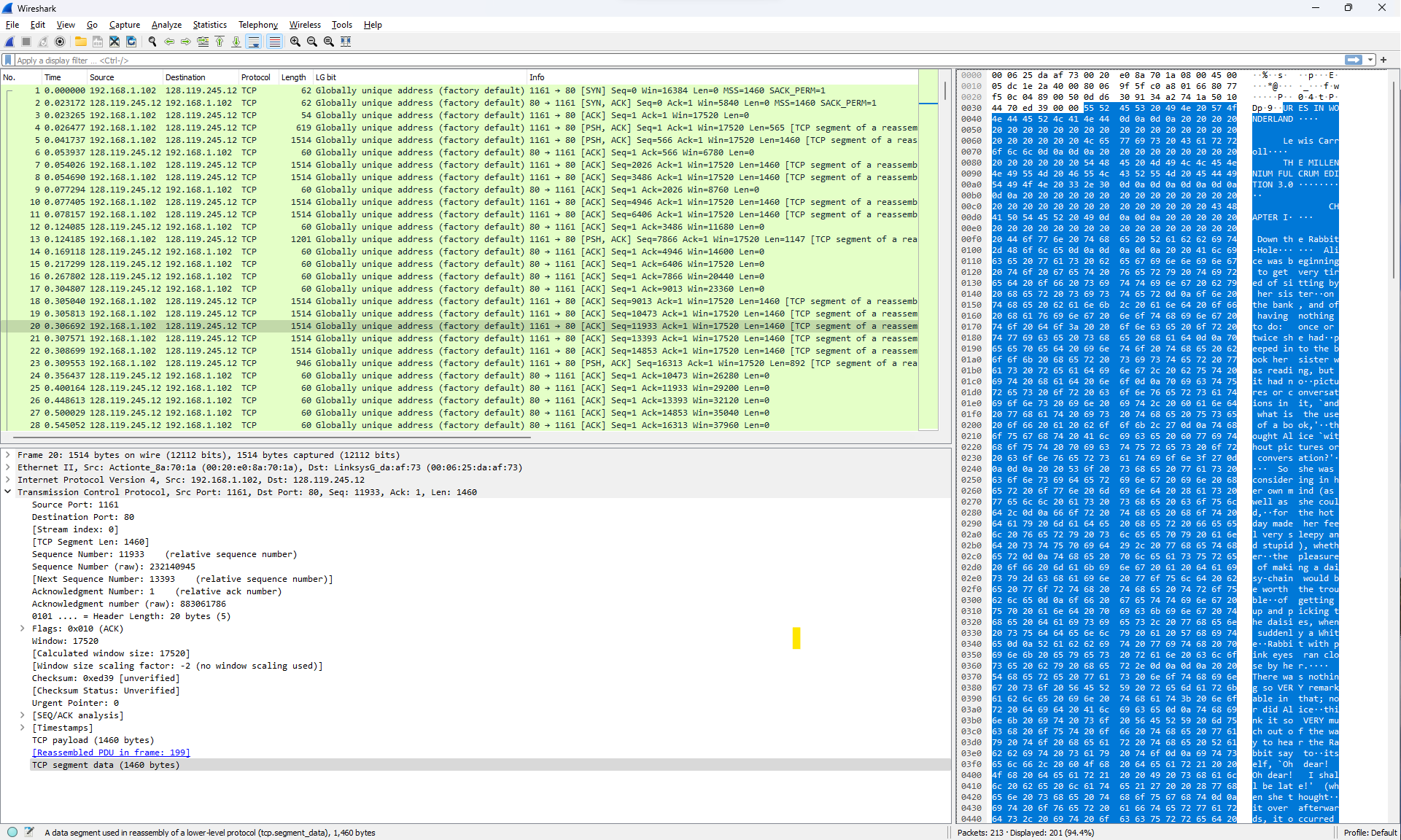
Task: Open the Telephony menu
Action: coord(257,24)
